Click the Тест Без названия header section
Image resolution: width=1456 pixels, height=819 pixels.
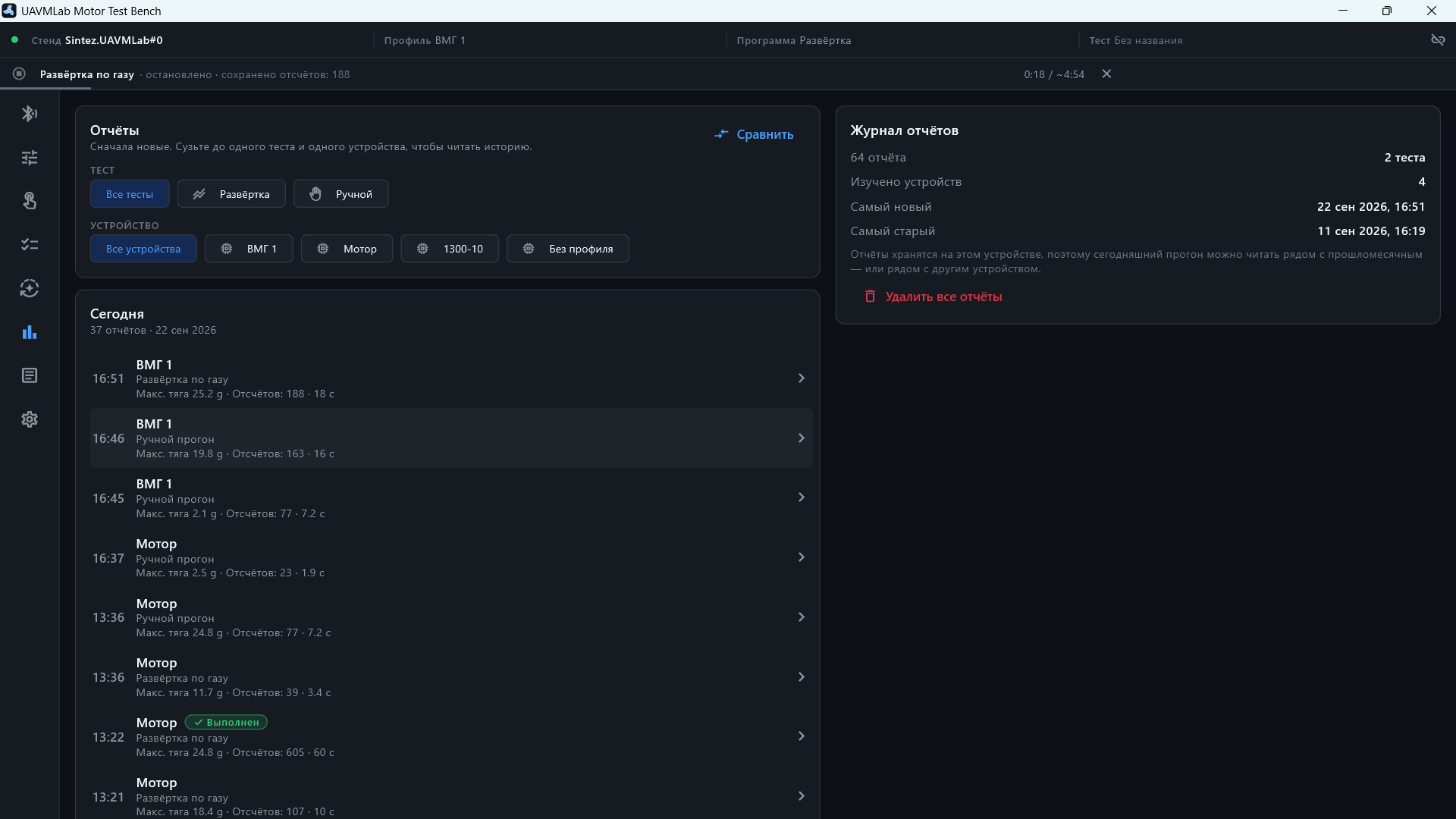(1136, 40)
